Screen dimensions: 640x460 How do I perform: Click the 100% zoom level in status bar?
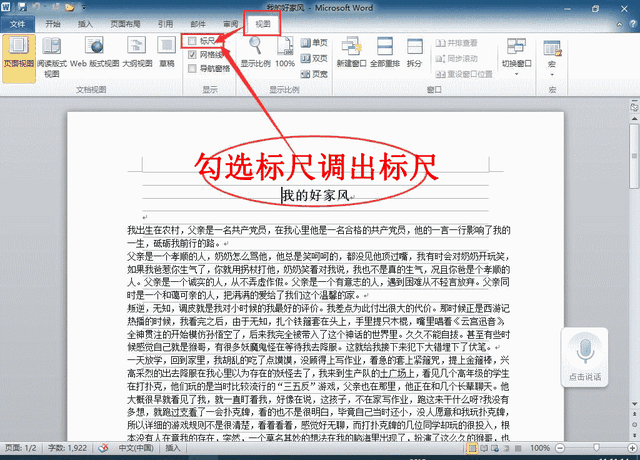coord(540,448)
